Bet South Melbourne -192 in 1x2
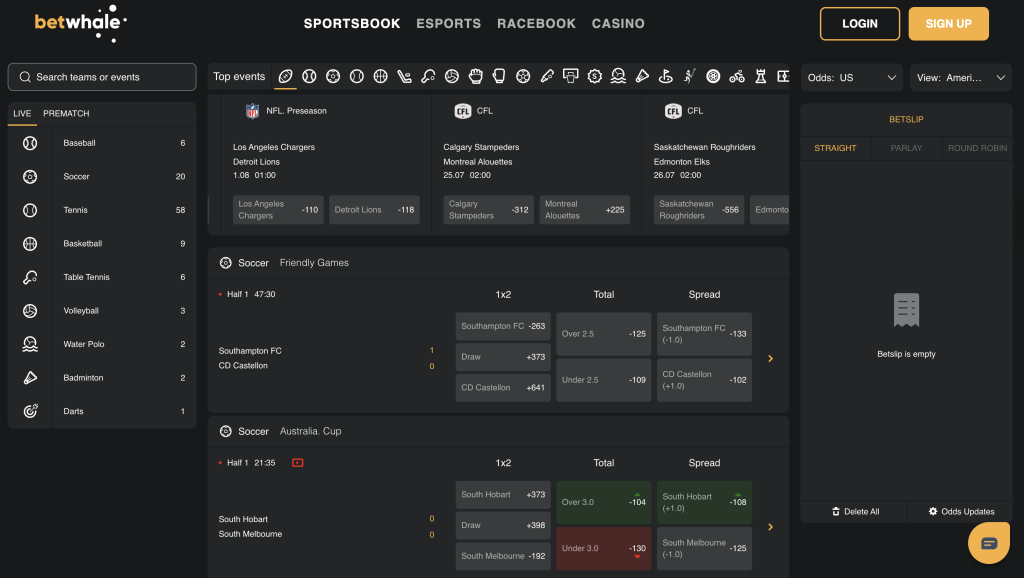Viewport: 1024px width, 578px height. 503,556
